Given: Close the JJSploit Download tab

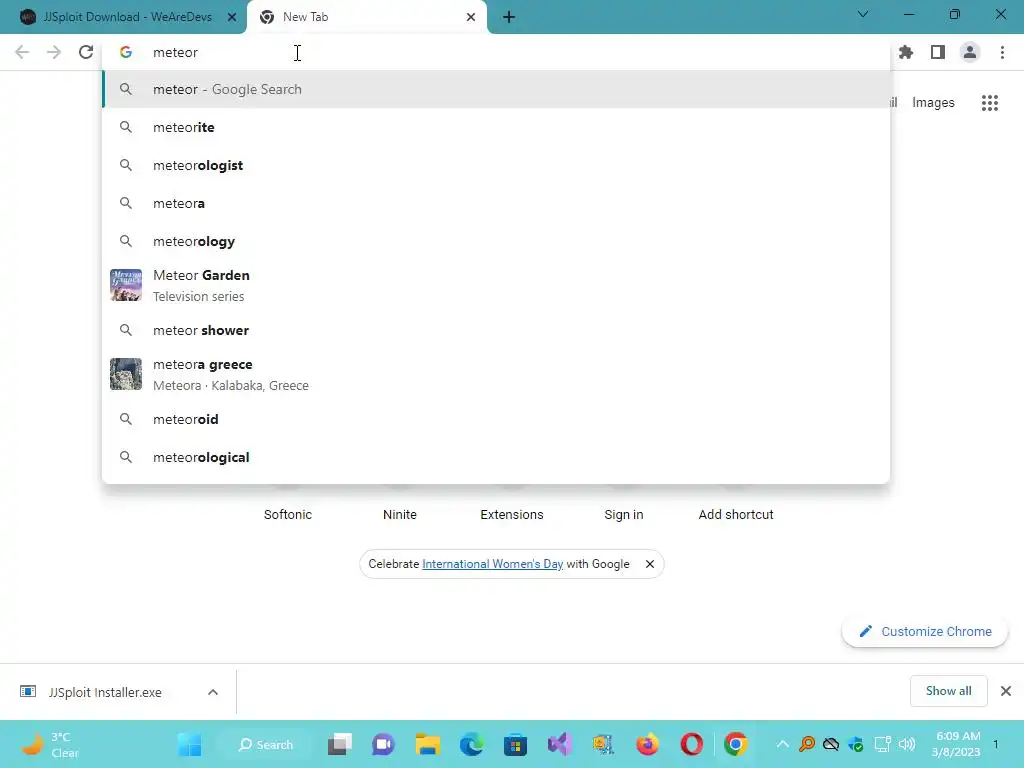Looking at the screenshot, I should coord(232,17).
